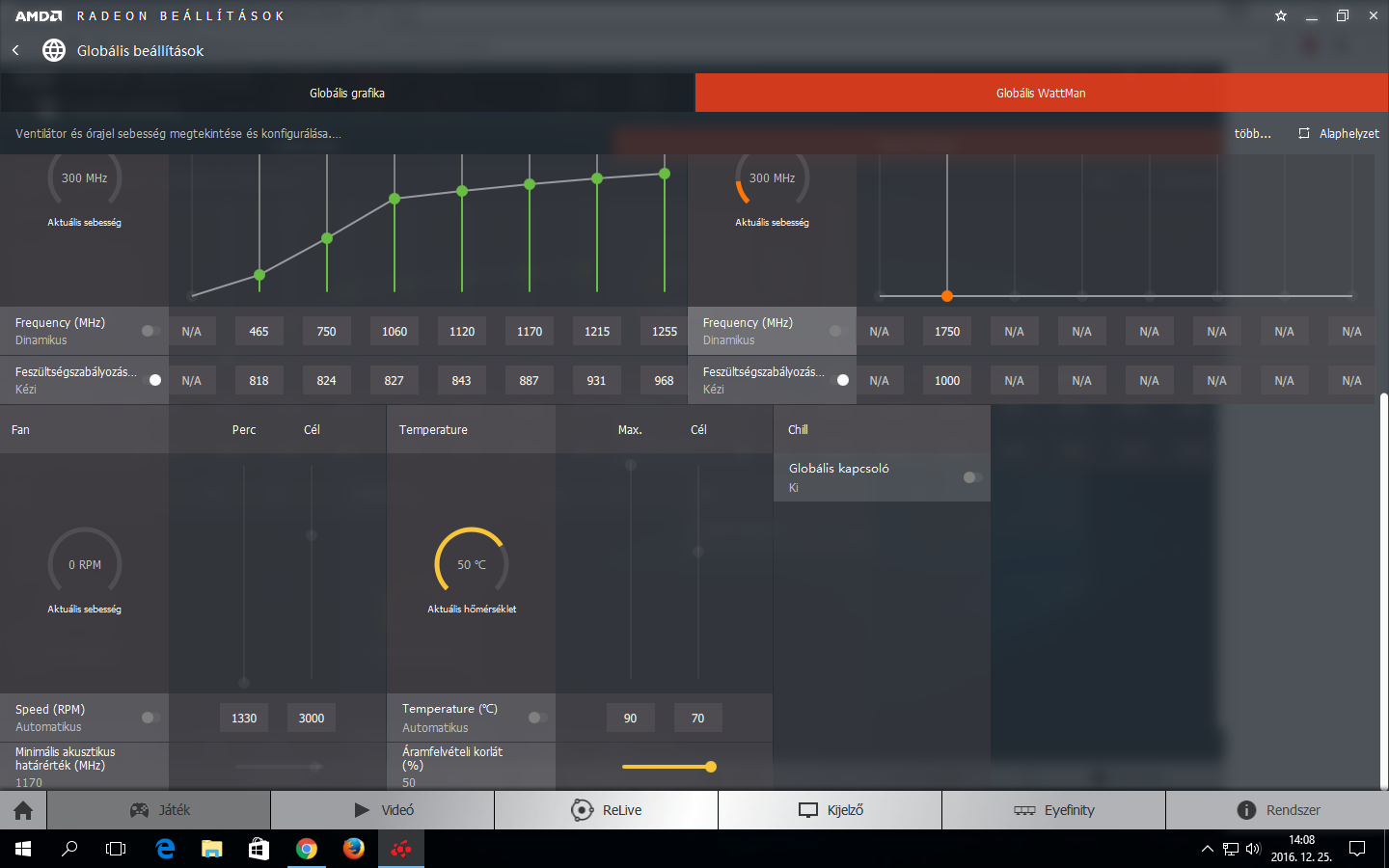Click the vertical scrollbar on right edge
This screenshot has height=868, width=1389.
1383,590
